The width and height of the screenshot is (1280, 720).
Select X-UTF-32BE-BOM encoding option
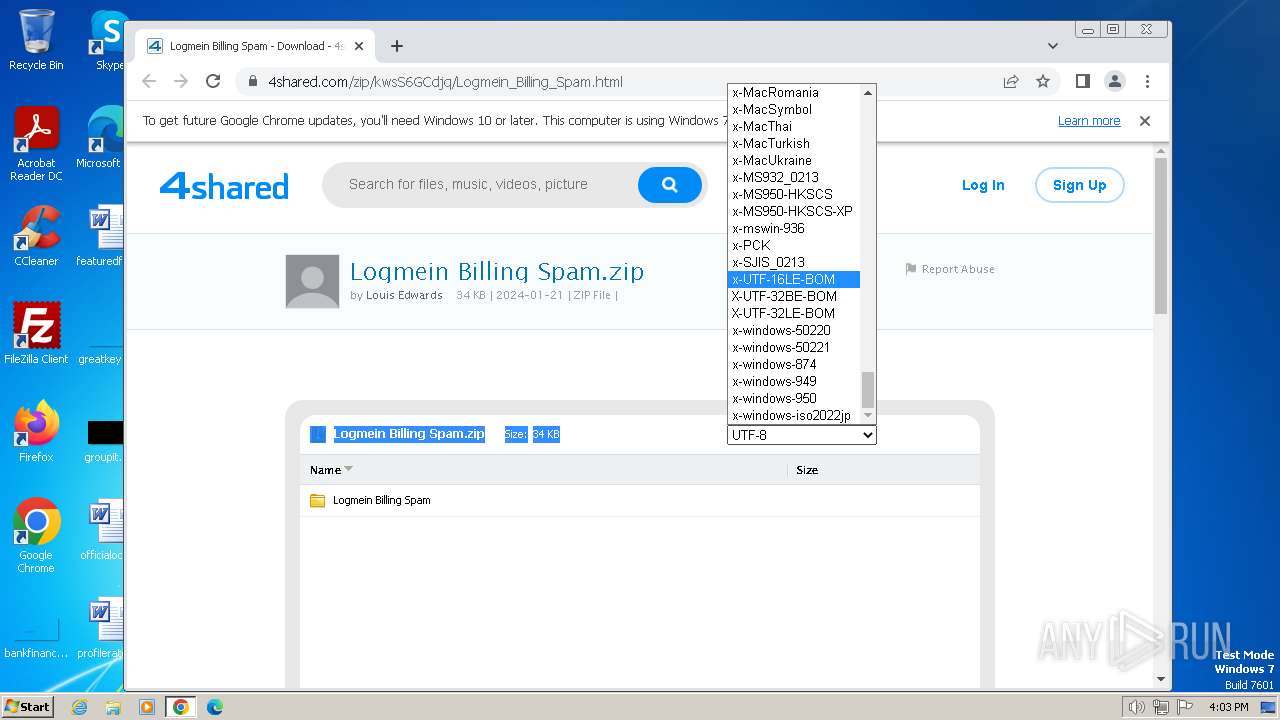794,296
